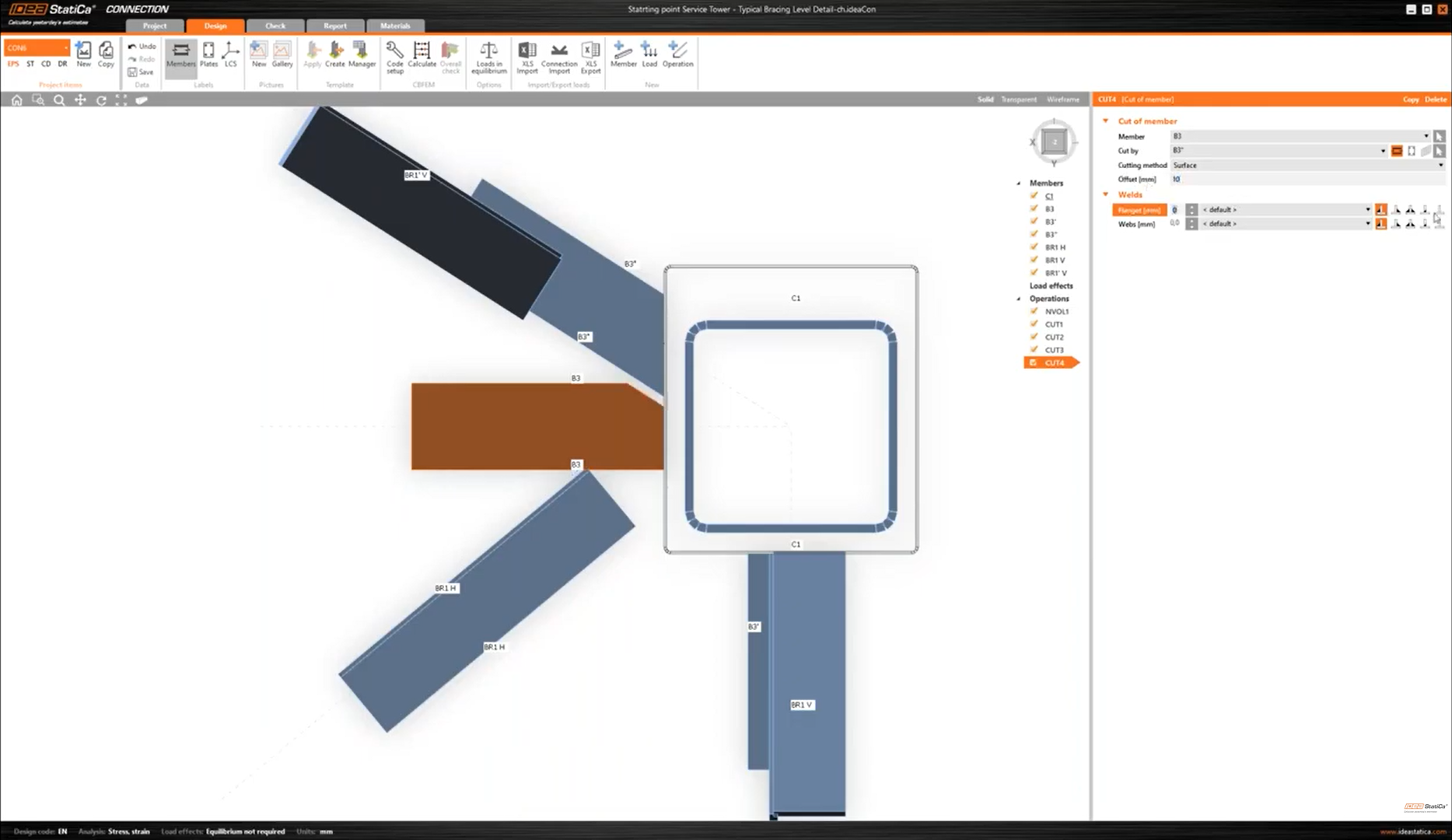Image resolution: width=1452 pixels, height=840 pixels.
Task: Show Plates labels
Action: tap(208, 54)
